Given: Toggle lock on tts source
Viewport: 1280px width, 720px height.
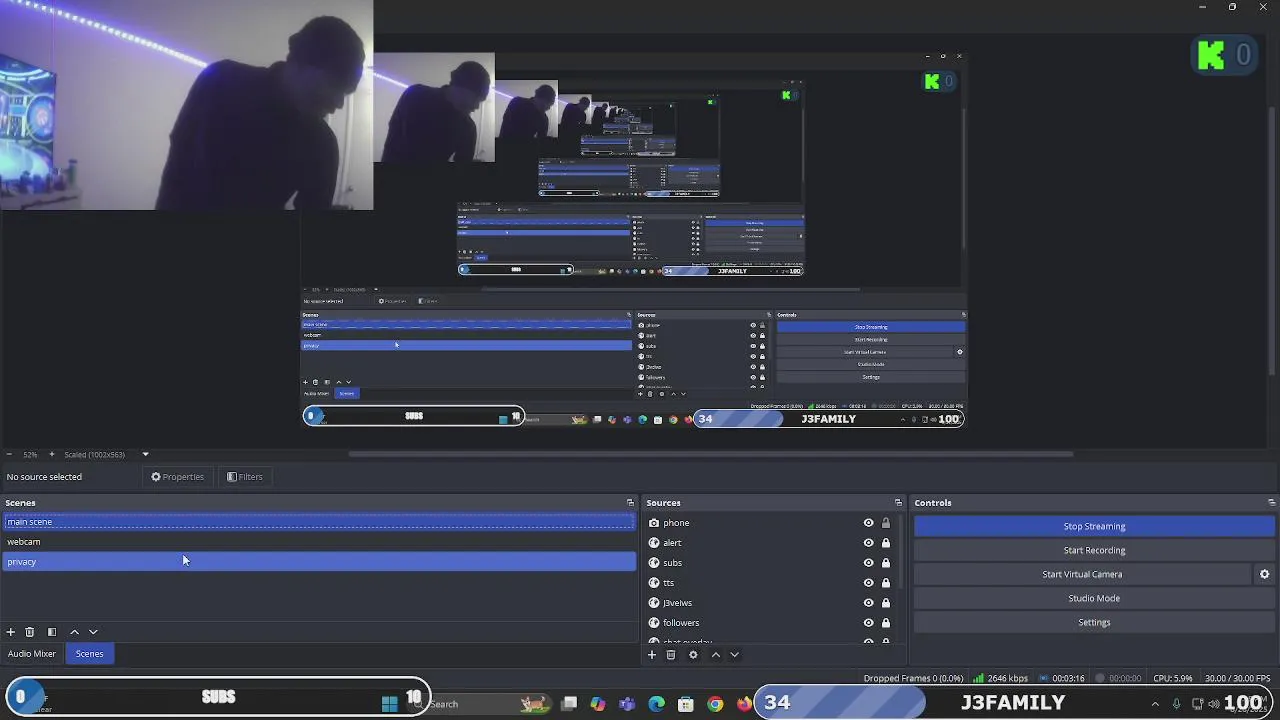Looking at the screenshot, I should (886, 583).
